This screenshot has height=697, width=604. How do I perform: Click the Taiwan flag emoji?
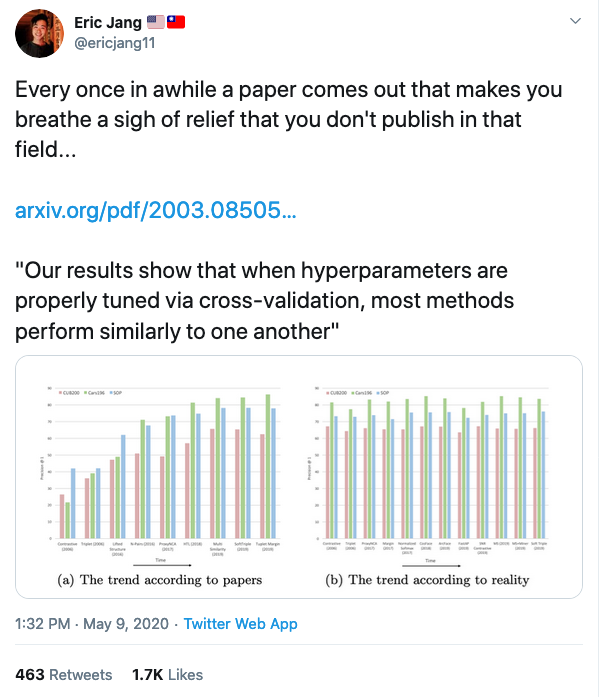coord(177,22)
